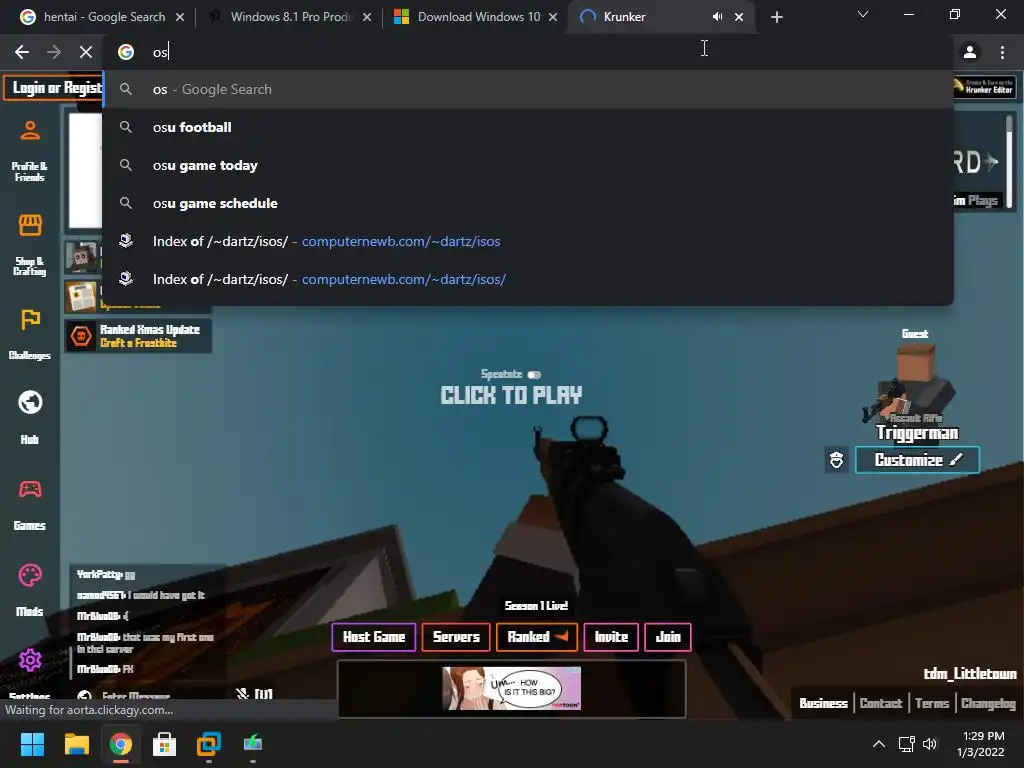Click the Servers button

pyautogui.click(x=456, y=637)
